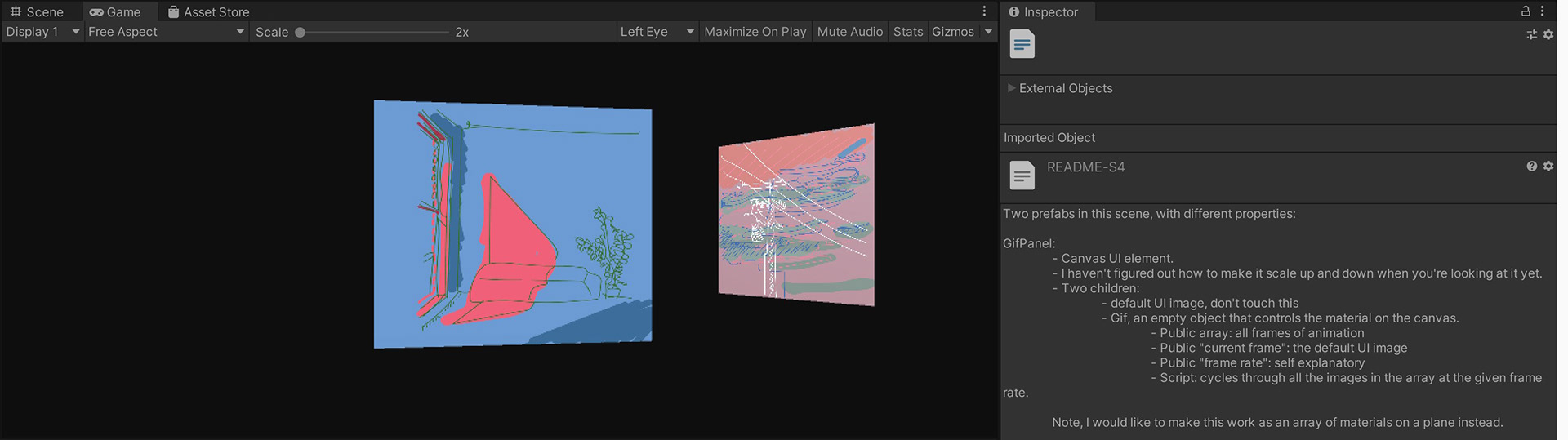The height and width of the screenshot is (440, 1568).
Task: Click the README-S4 title text
Action: [x=1085, y=167]
